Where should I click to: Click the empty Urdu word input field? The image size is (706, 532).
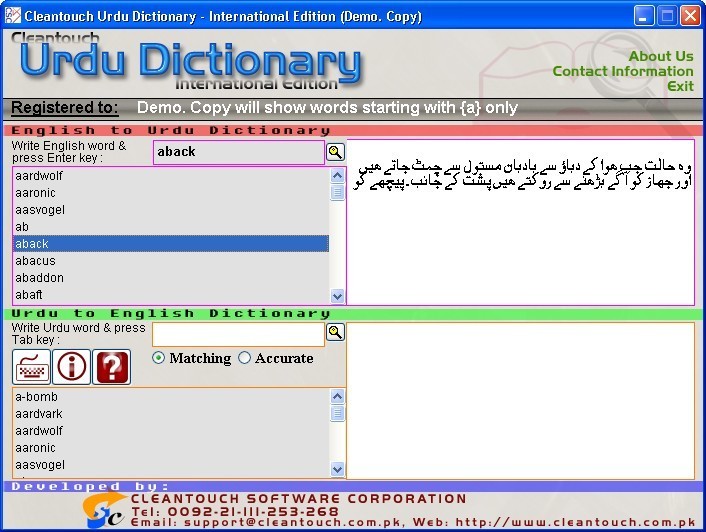[239, 334]
